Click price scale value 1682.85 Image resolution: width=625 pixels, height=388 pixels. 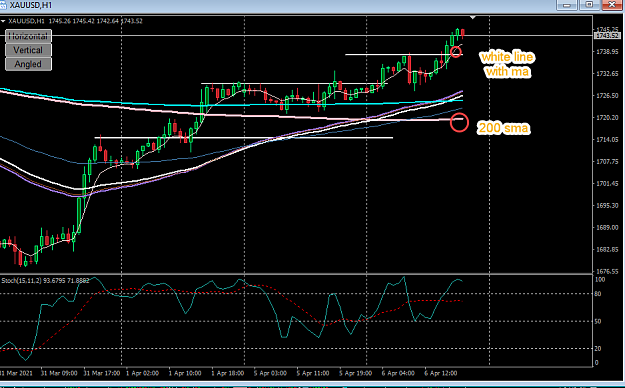[x=606, y=249]
